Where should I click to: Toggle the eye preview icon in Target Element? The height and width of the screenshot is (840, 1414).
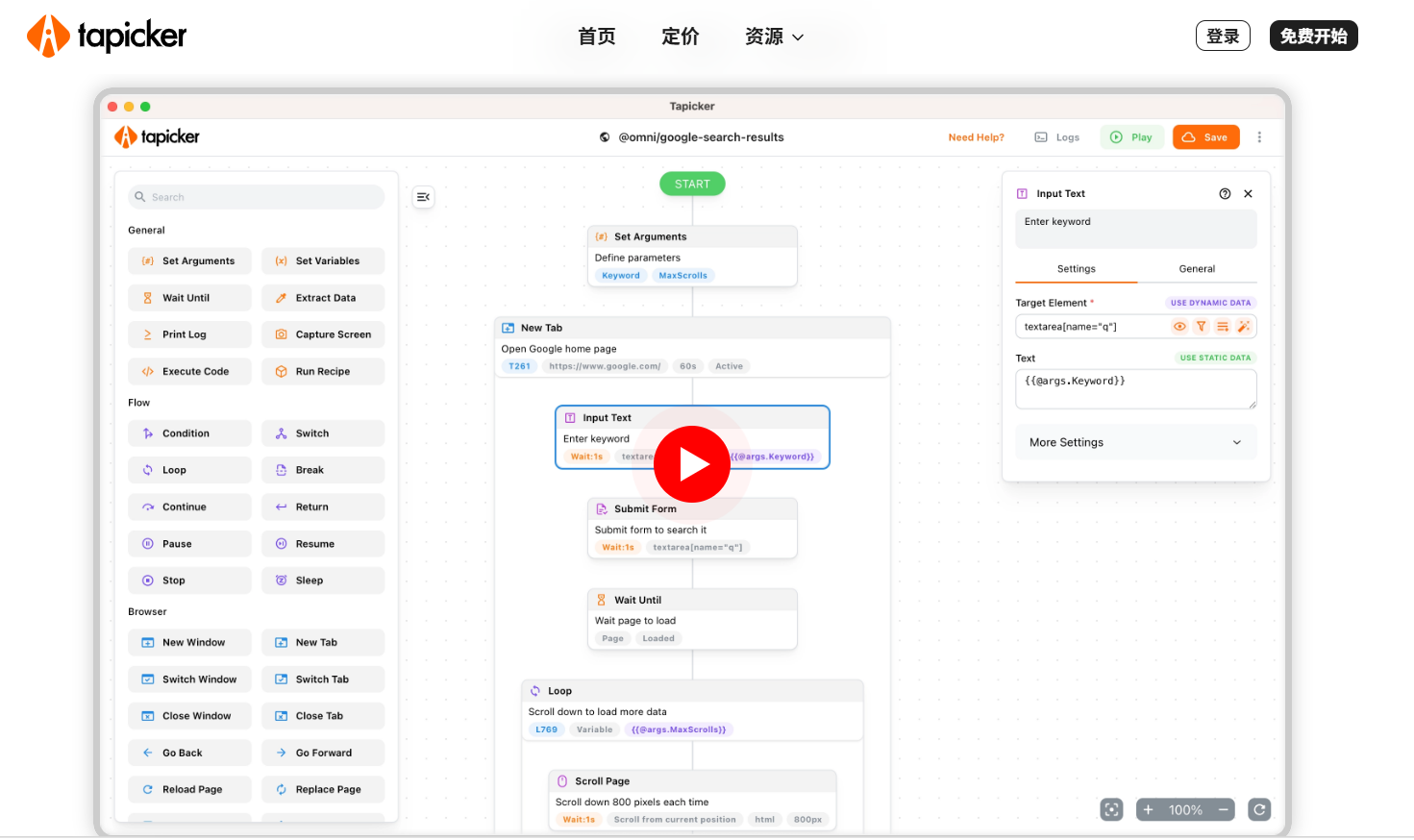click(1179, 327)
